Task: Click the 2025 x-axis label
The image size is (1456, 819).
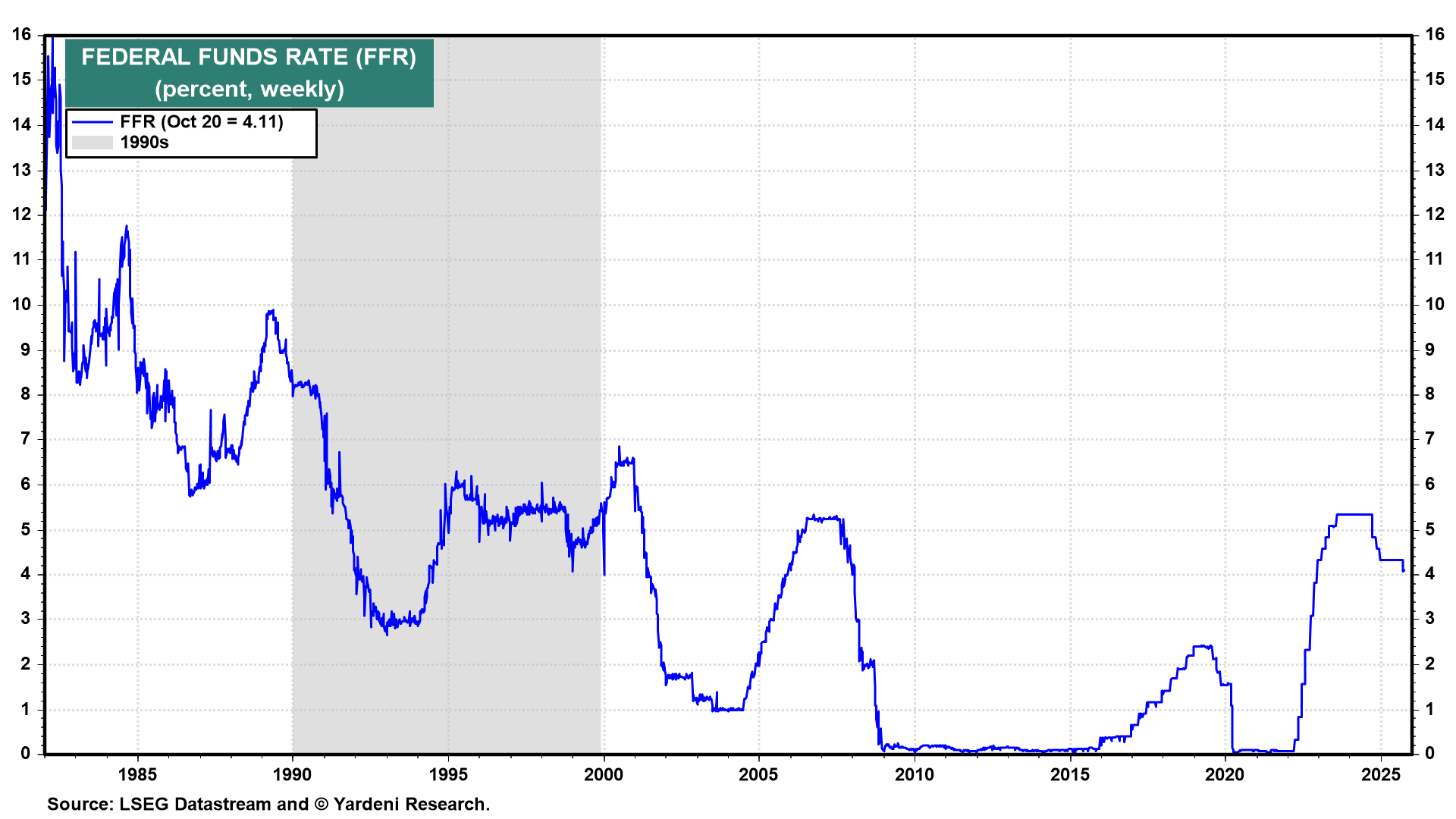Action: 1381,774
